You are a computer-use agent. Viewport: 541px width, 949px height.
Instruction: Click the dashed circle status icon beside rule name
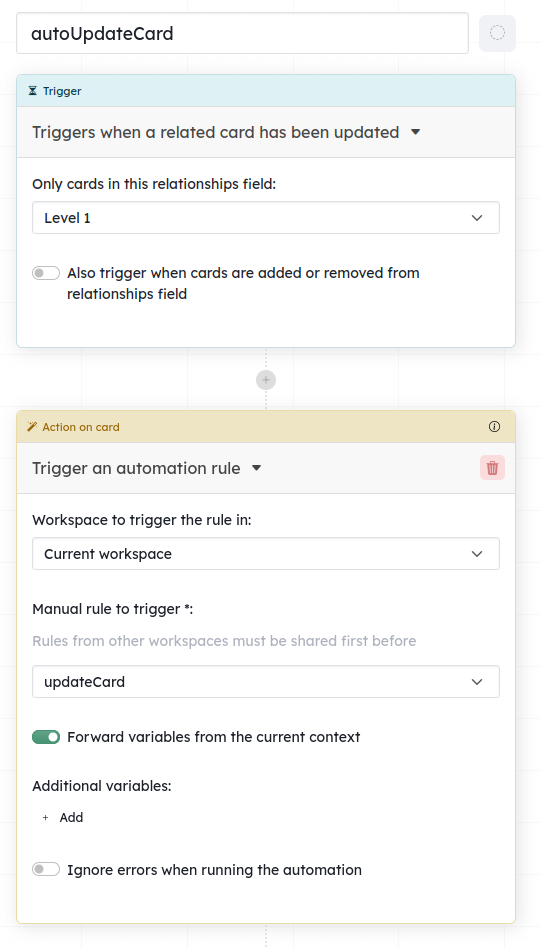point(497,33)
